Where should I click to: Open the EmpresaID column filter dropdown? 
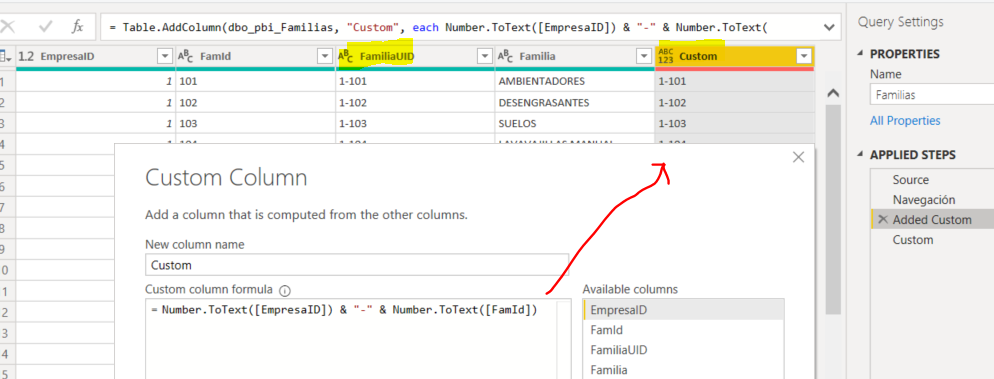(x=165, y=56)
